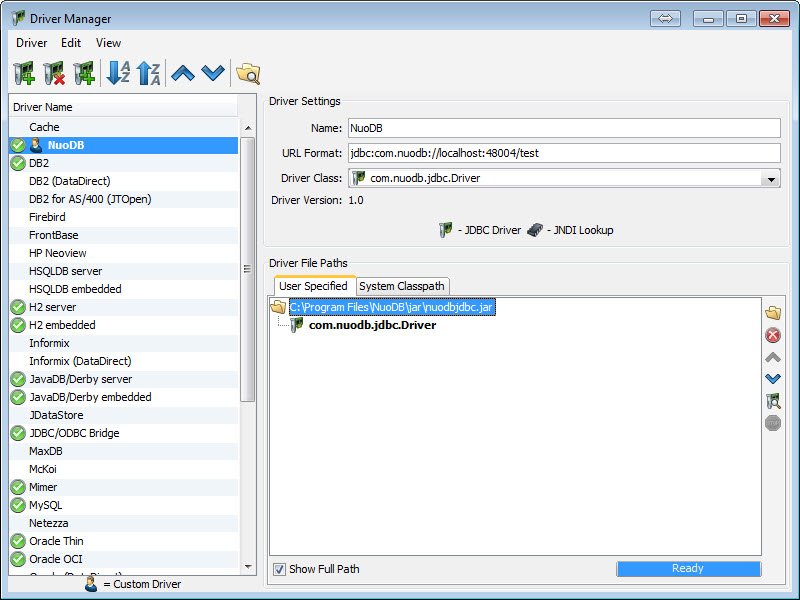Sort drivers Z to A

[x=149, y=73]
